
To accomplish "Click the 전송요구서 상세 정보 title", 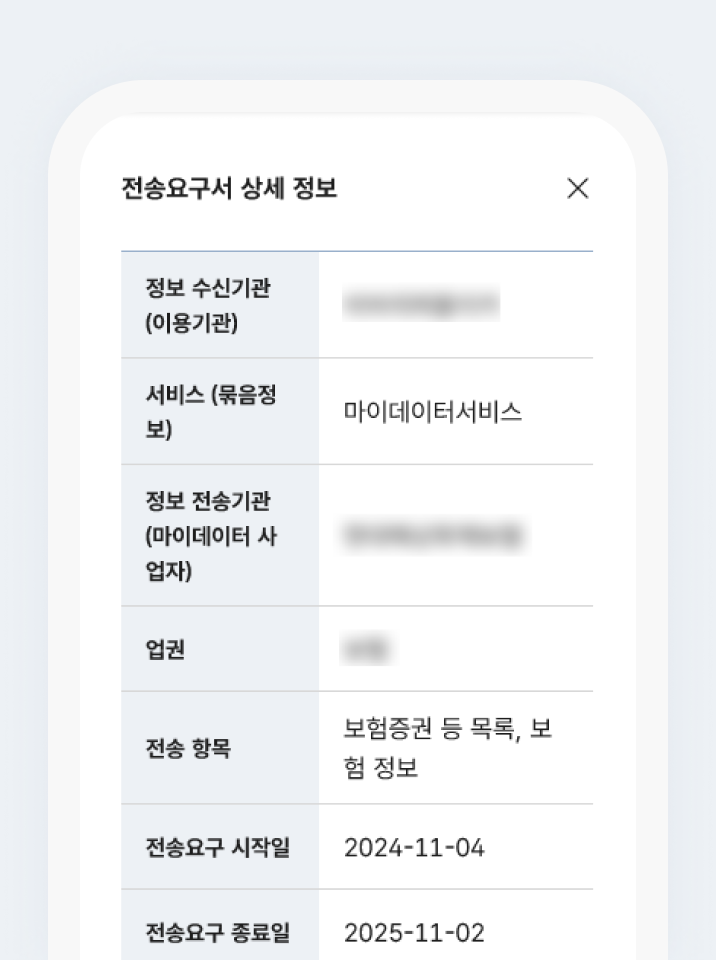I will [x=230, y=188].
